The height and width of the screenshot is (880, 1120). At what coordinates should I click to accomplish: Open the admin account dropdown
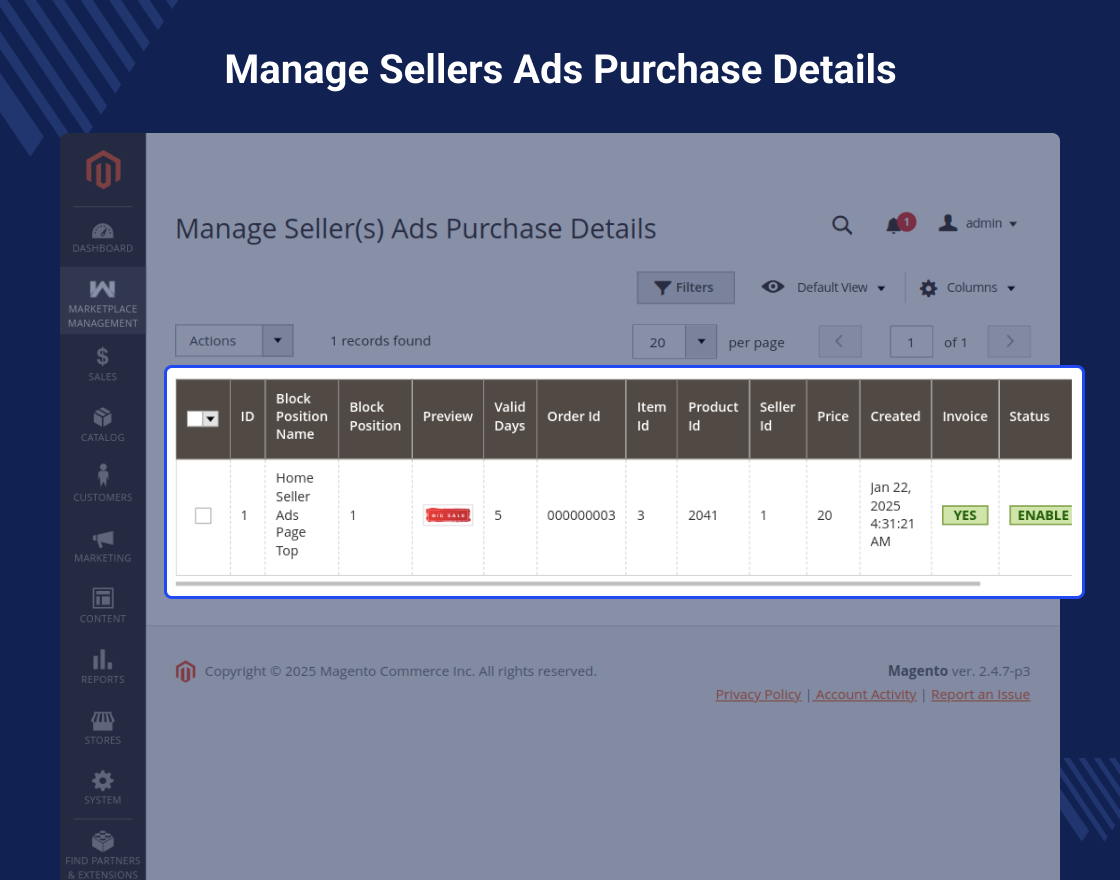click(x=979, y=224)
